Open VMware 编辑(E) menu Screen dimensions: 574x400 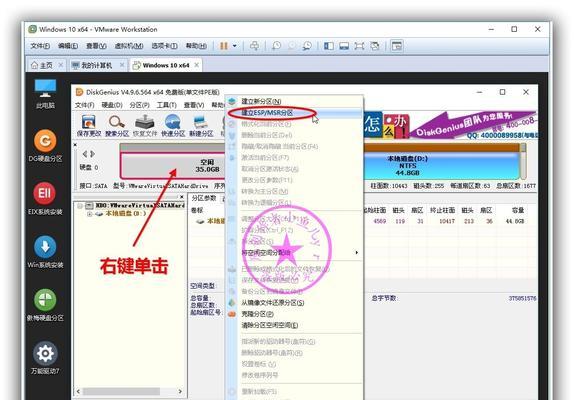click(x=68, y=46)
